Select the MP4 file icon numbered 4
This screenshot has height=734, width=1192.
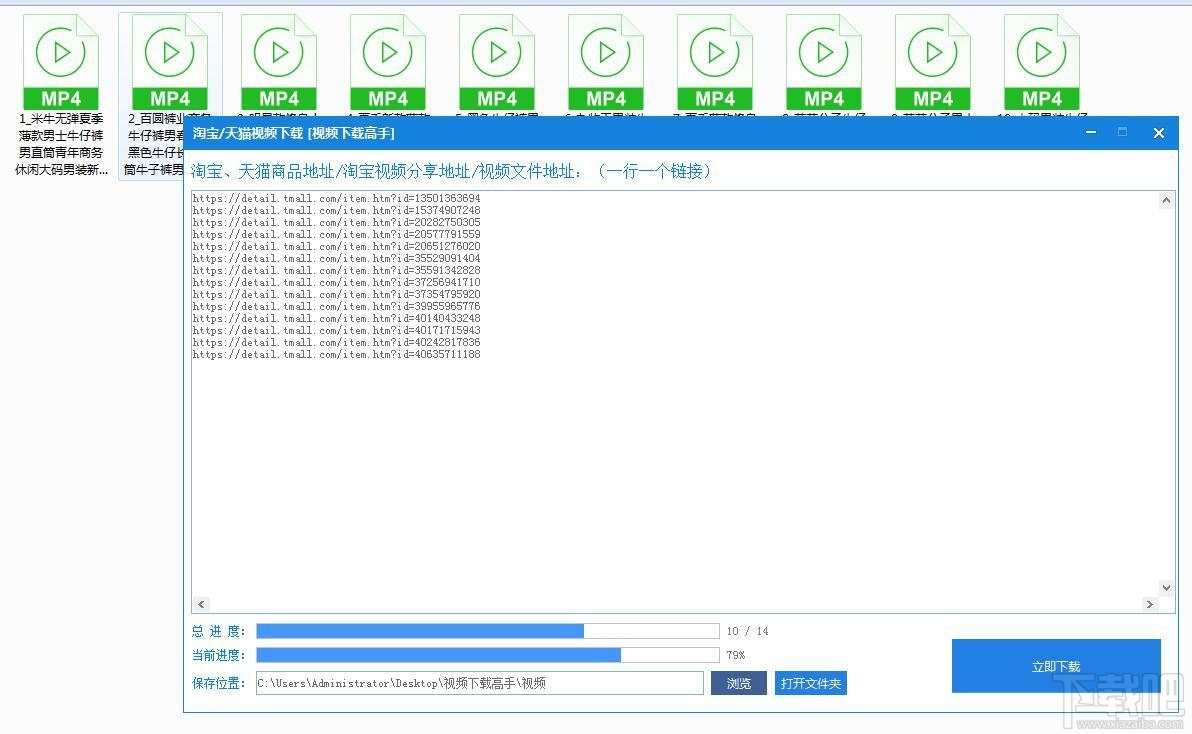[388, 63]
